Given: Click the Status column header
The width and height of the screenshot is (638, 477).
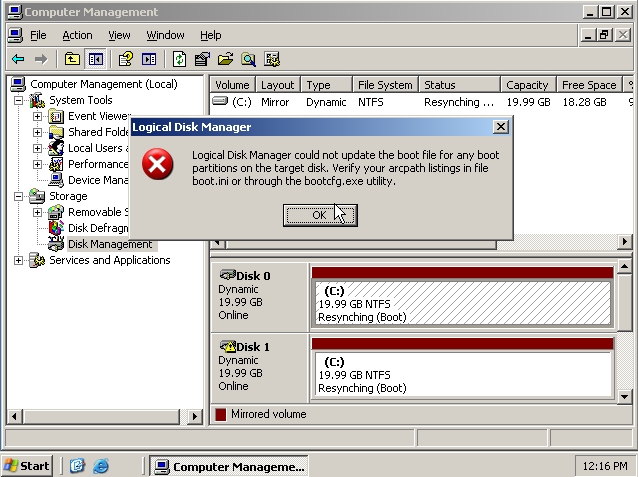Looking at the screenshot, I should pyautogui.click(x=460, y=85).
